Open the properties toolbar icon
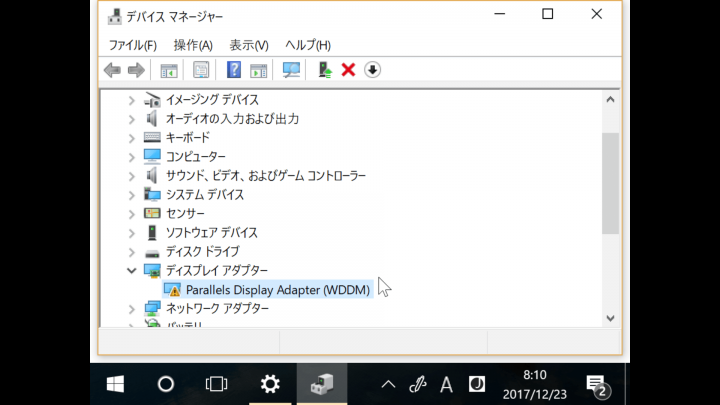720x405 pixels. coord(201,70)
